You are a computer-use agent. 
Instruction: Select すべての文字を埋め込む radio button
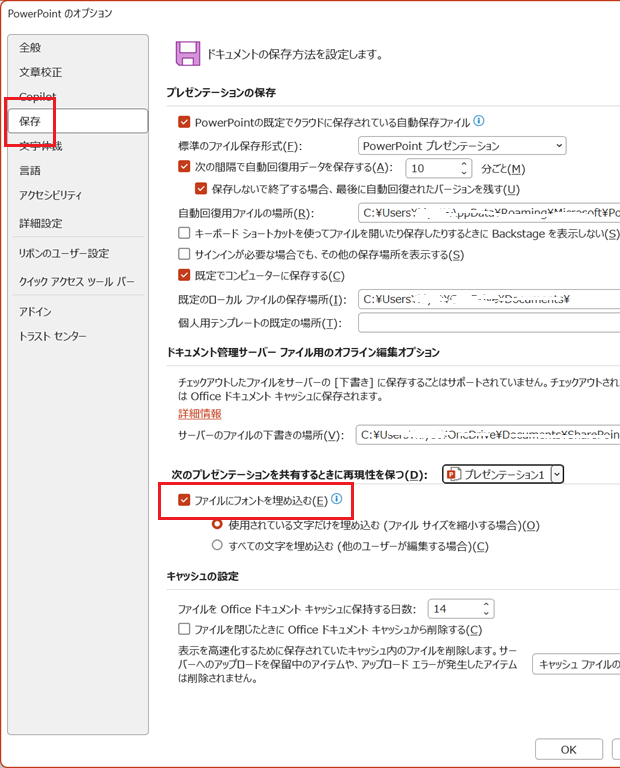tap(217, 546)
